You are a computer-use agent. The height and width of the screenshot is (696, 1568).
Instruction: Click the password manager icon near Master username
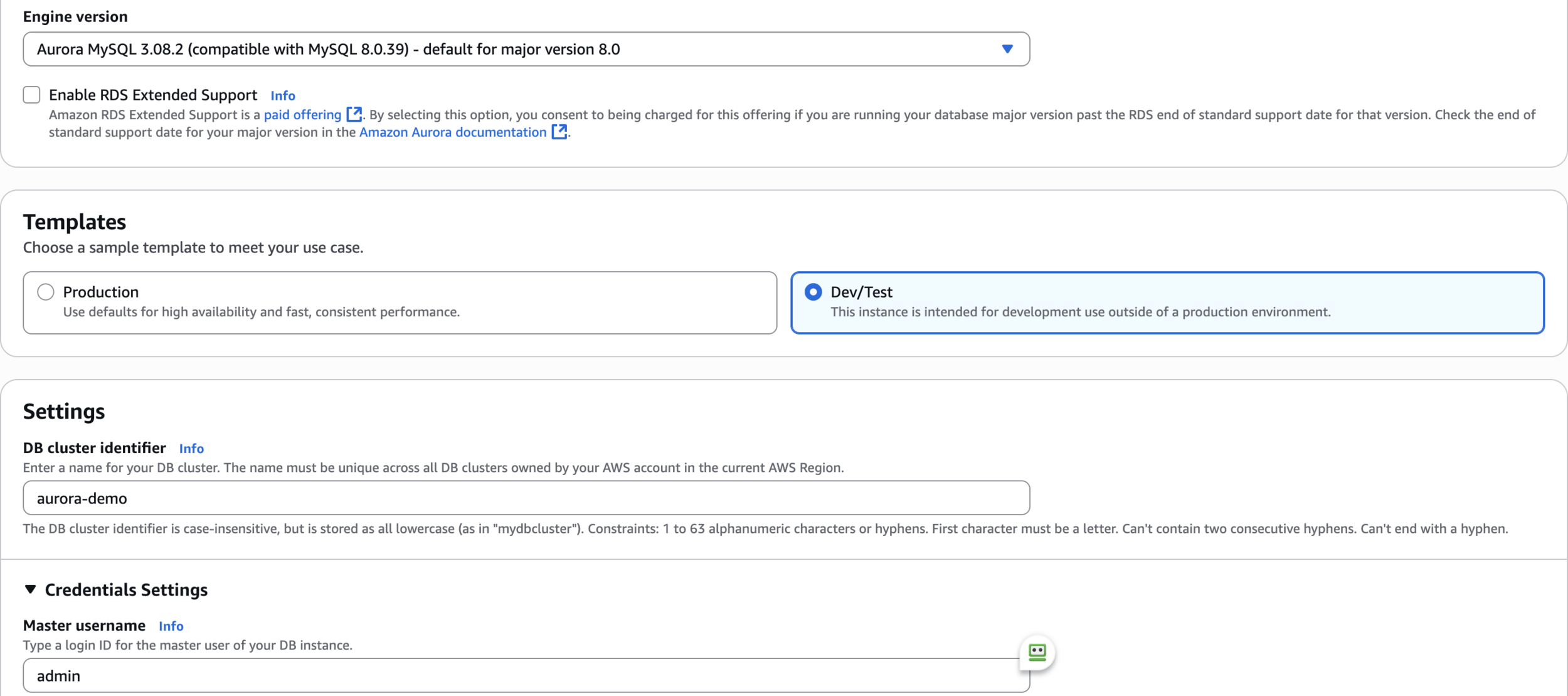(1037, 652)
